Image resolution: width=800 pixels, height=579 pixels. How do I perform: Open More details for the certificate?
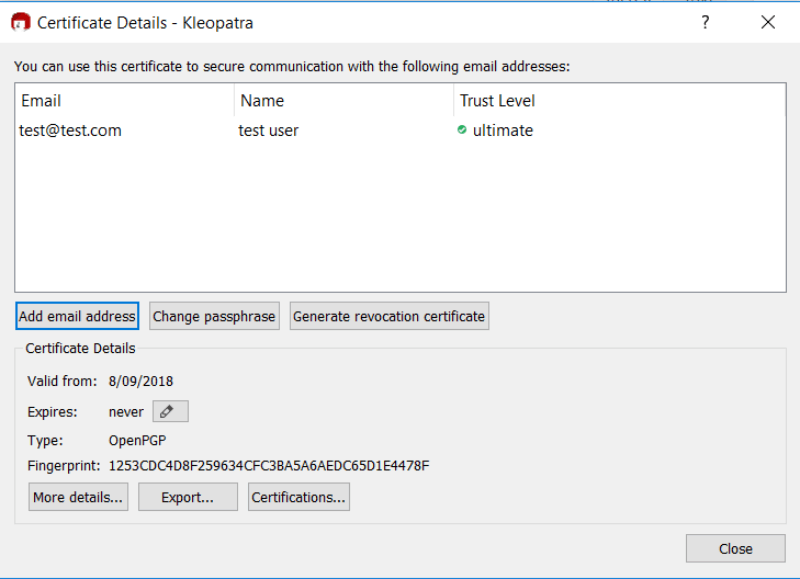(x=78, y=496)
